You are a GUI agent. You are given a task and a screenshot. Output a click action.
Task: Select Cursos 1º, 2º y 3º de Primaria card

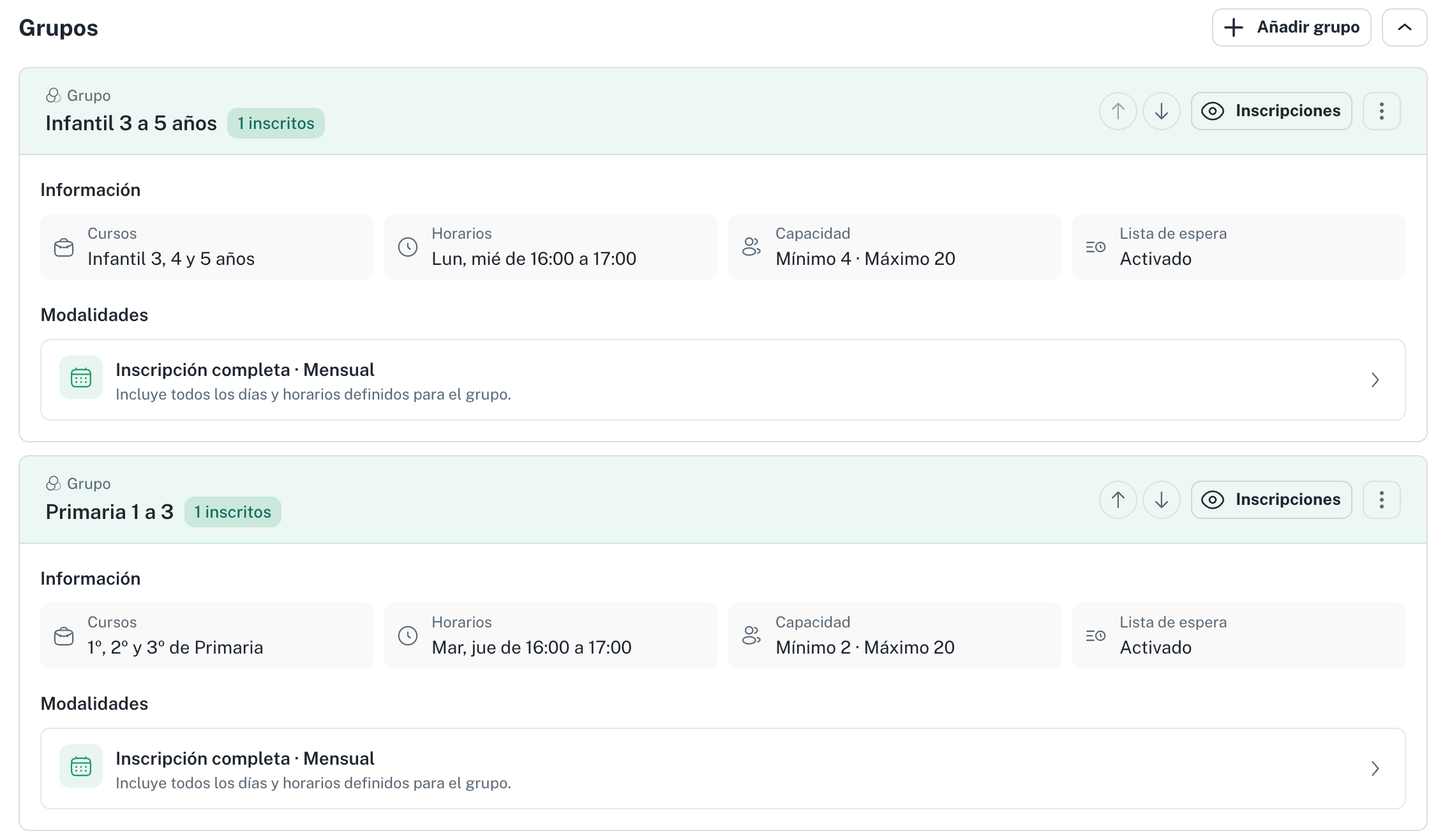[x=207, y=636]
